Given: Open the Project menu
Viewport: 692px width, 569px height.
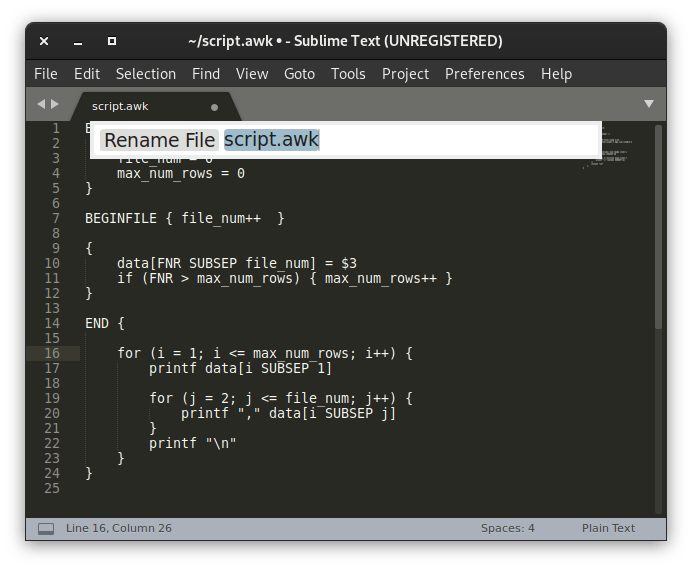Looking at the screenshot, I should tap(405, 74).
